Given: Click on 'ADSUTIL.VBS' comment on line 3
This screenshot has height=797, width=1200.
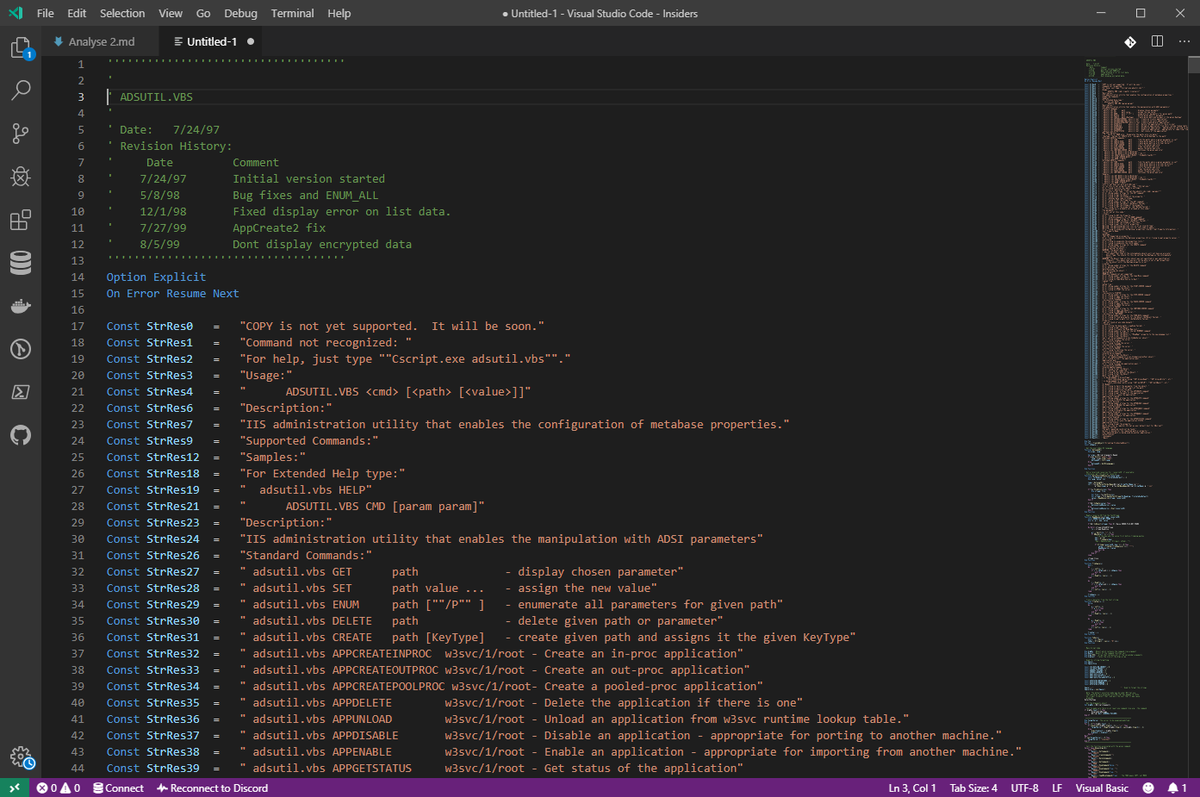Looking at the screenshot, I should pos(156,97).
